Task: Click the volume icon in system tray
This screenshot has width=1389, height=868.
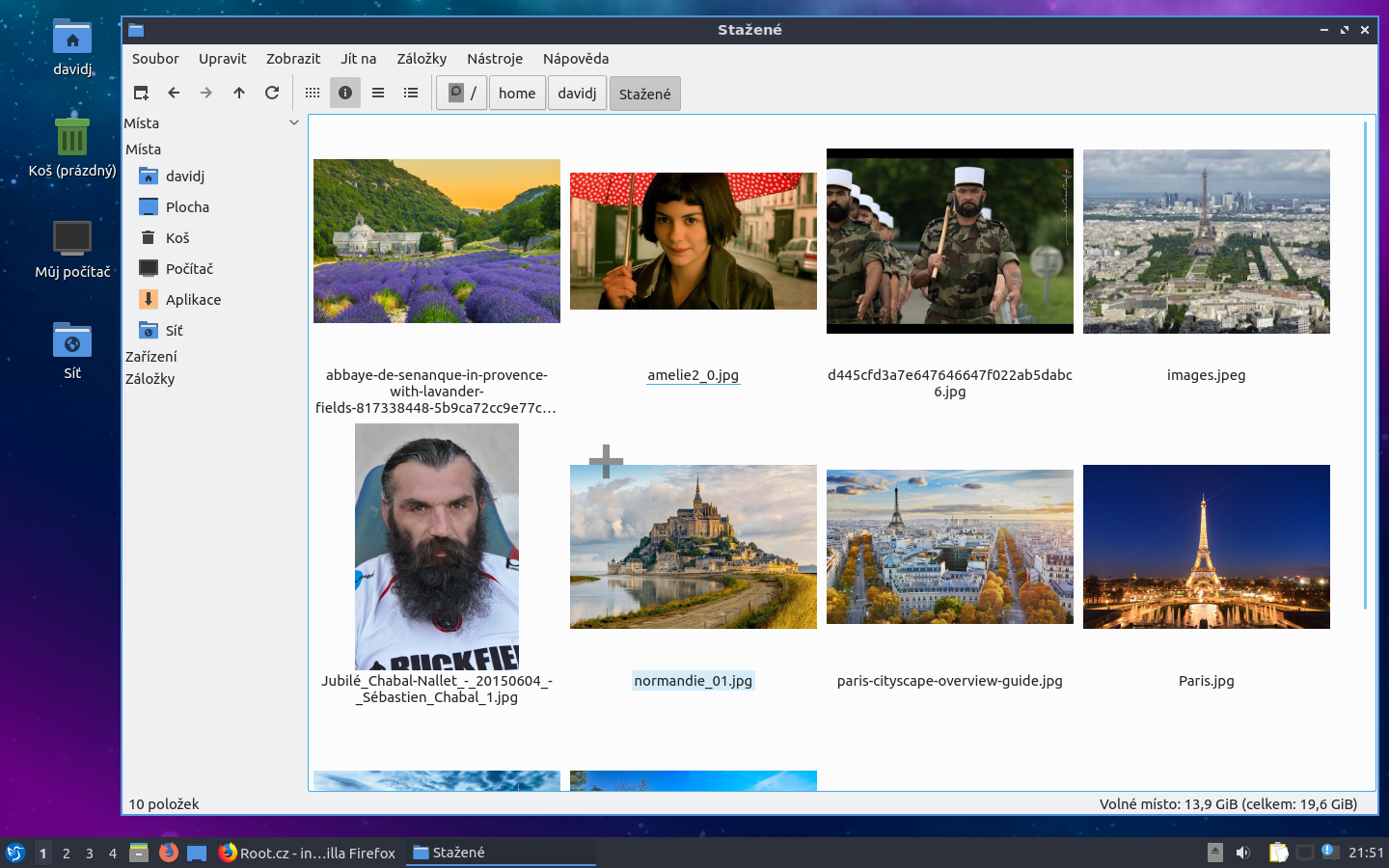Action: pos(1242,853)
